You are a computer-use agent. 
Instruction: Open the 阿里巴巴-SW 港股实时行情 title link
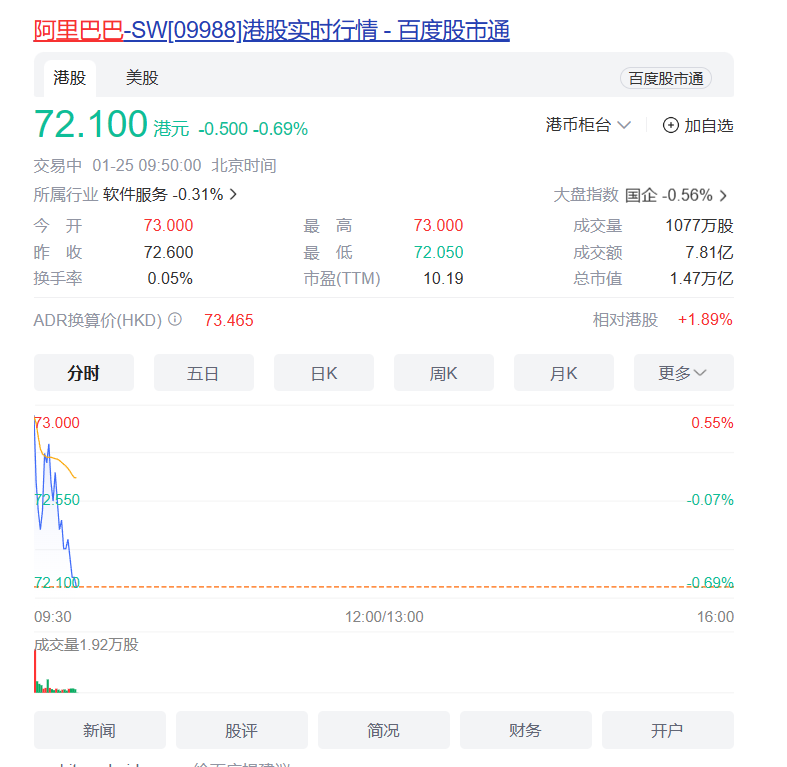coord(272,31)
